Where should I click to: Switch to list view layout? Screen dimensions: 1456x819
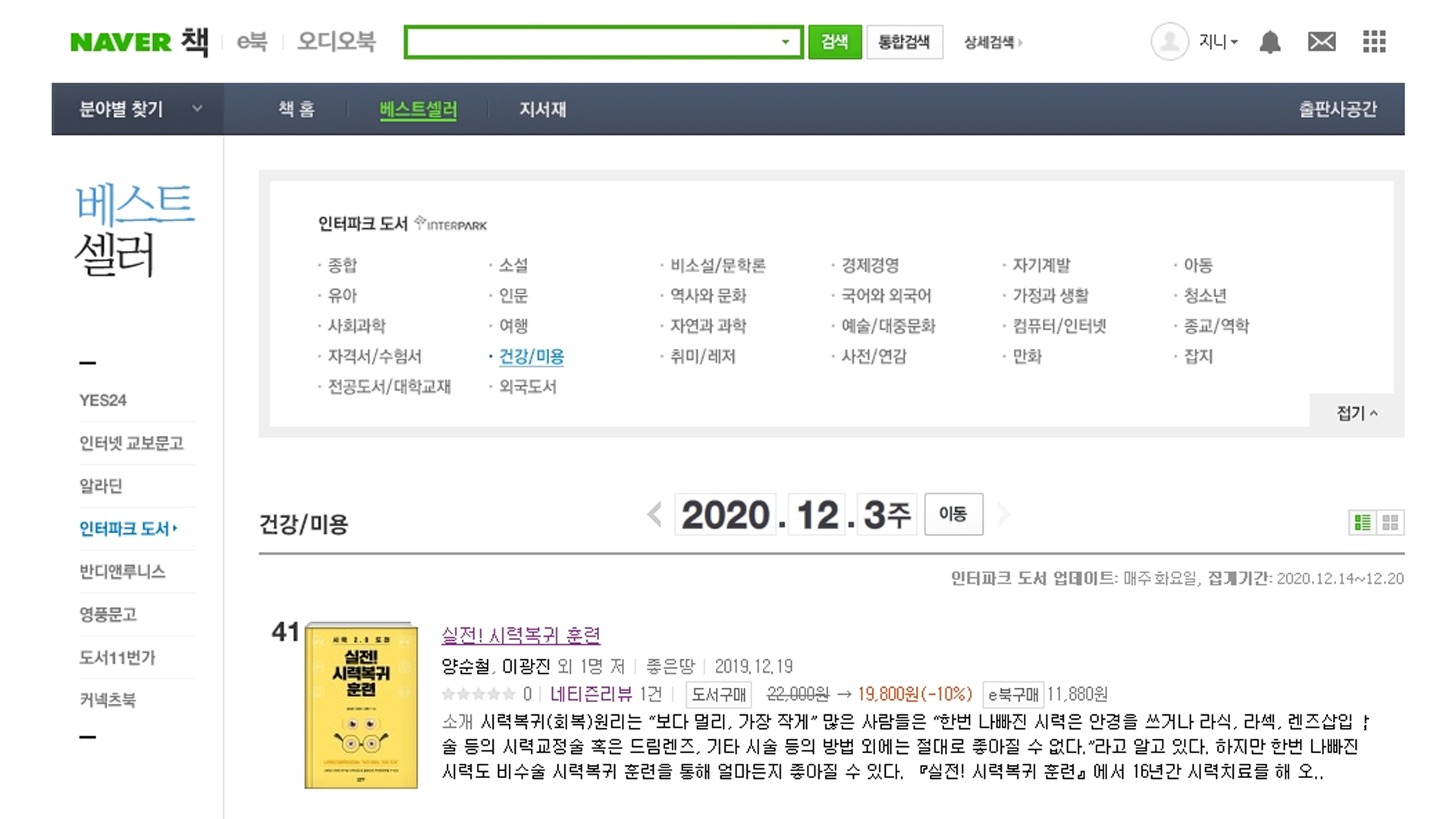point(1363,522)
